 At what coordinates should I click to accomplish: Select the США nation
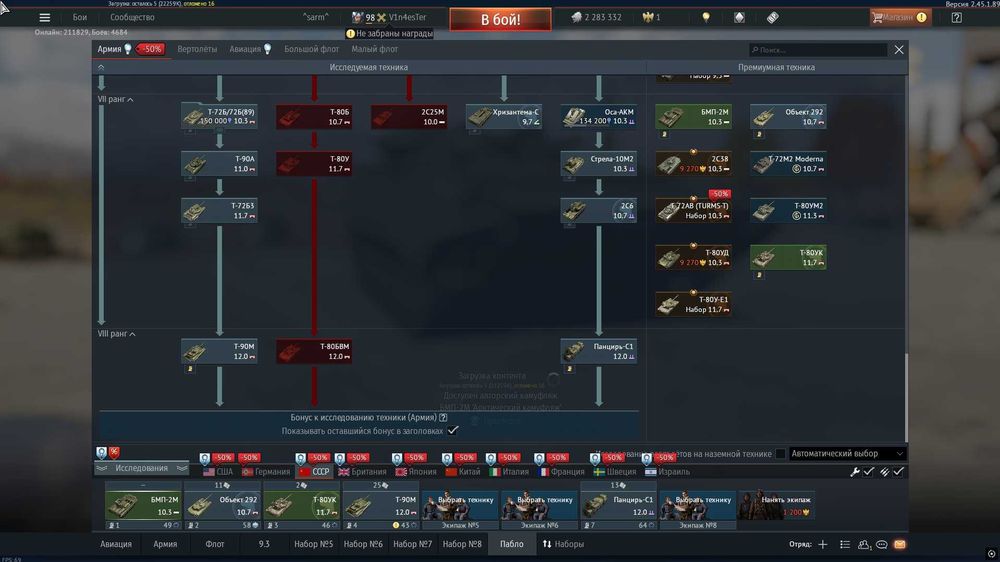coord(218,472)
